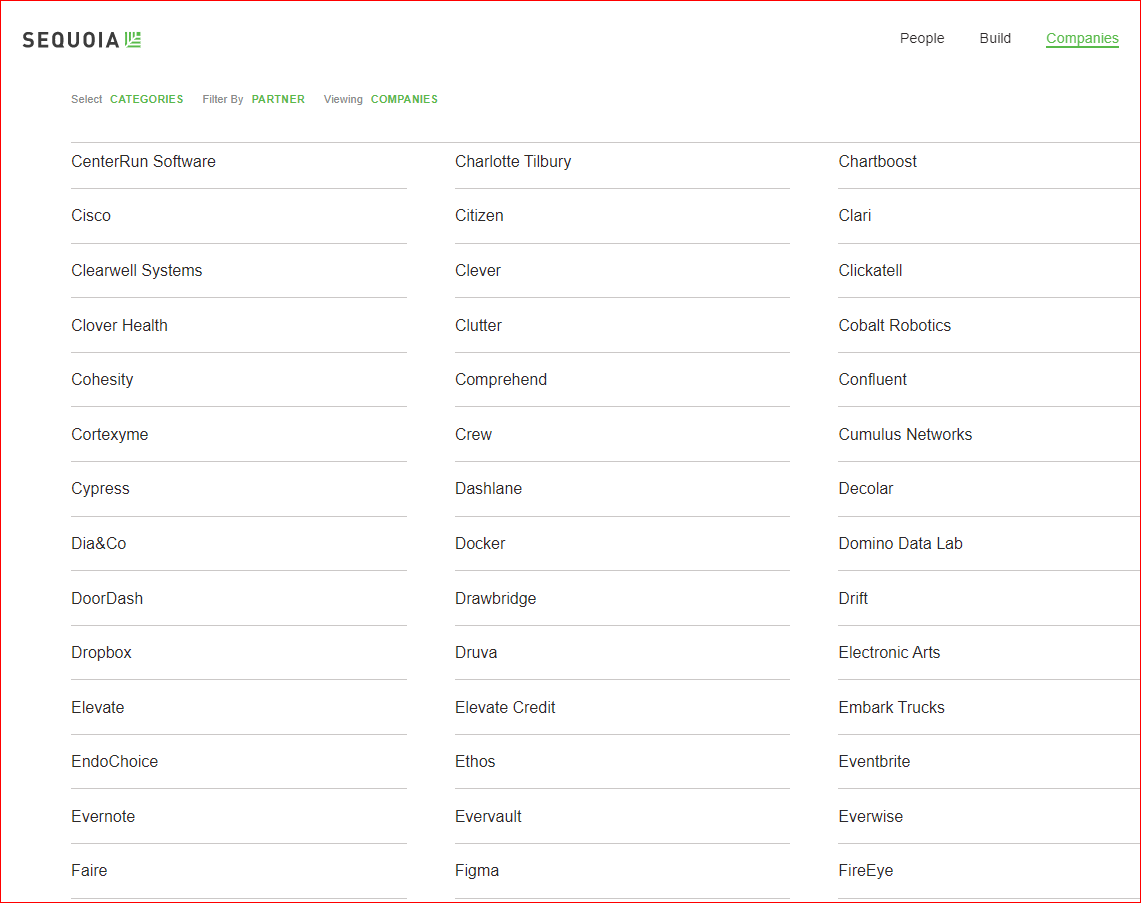This screenshot has width=1141, height=903.
Task: Open Crew company page
Action: point(473,434)
